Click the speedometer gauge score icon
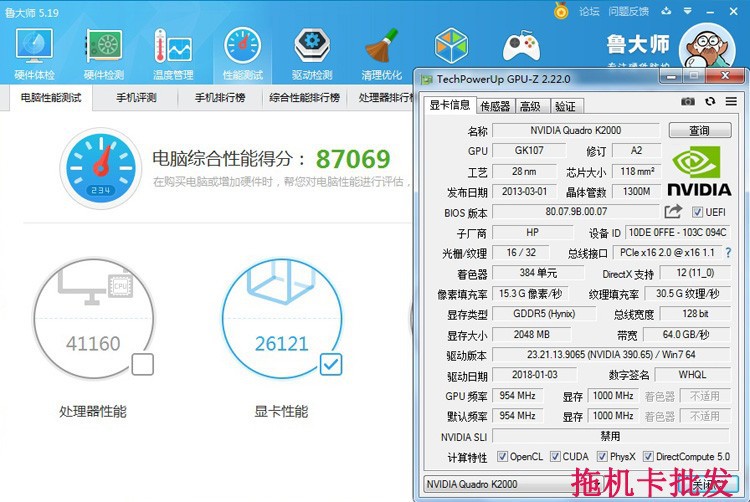 [x=100, y=168]
